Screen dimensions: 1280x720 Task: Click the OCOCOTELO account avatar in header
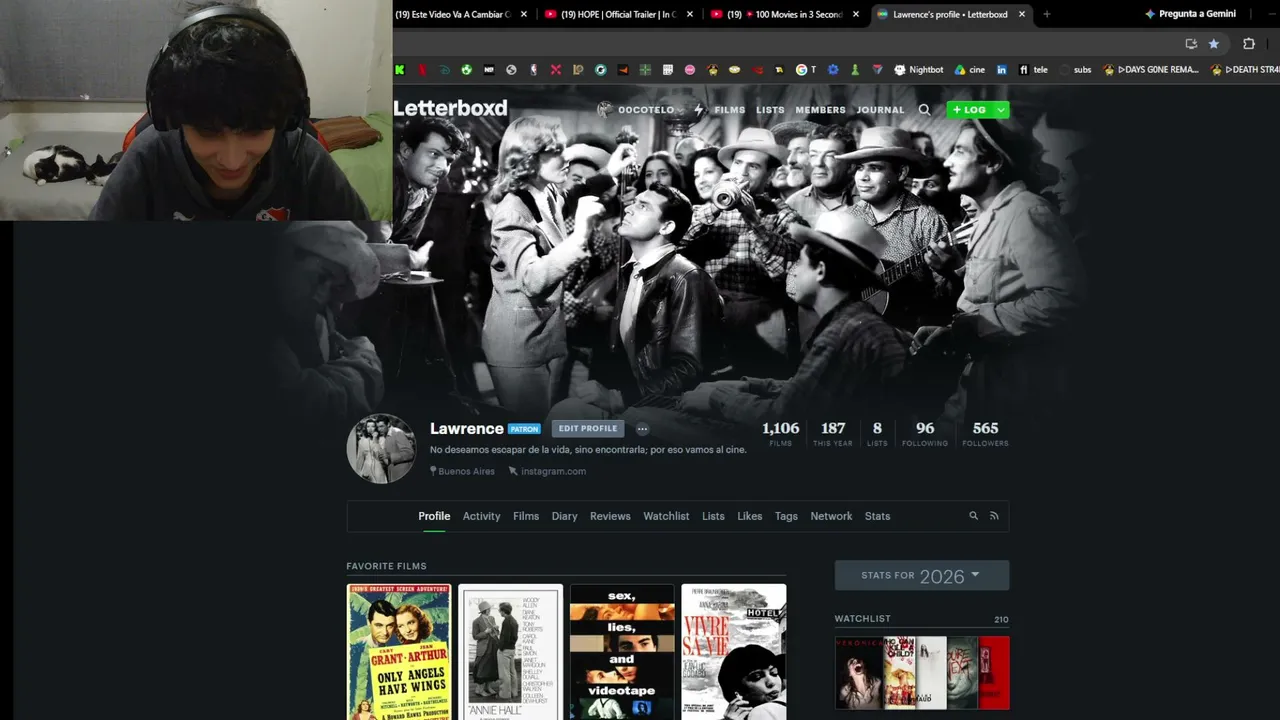click(605, 110)
